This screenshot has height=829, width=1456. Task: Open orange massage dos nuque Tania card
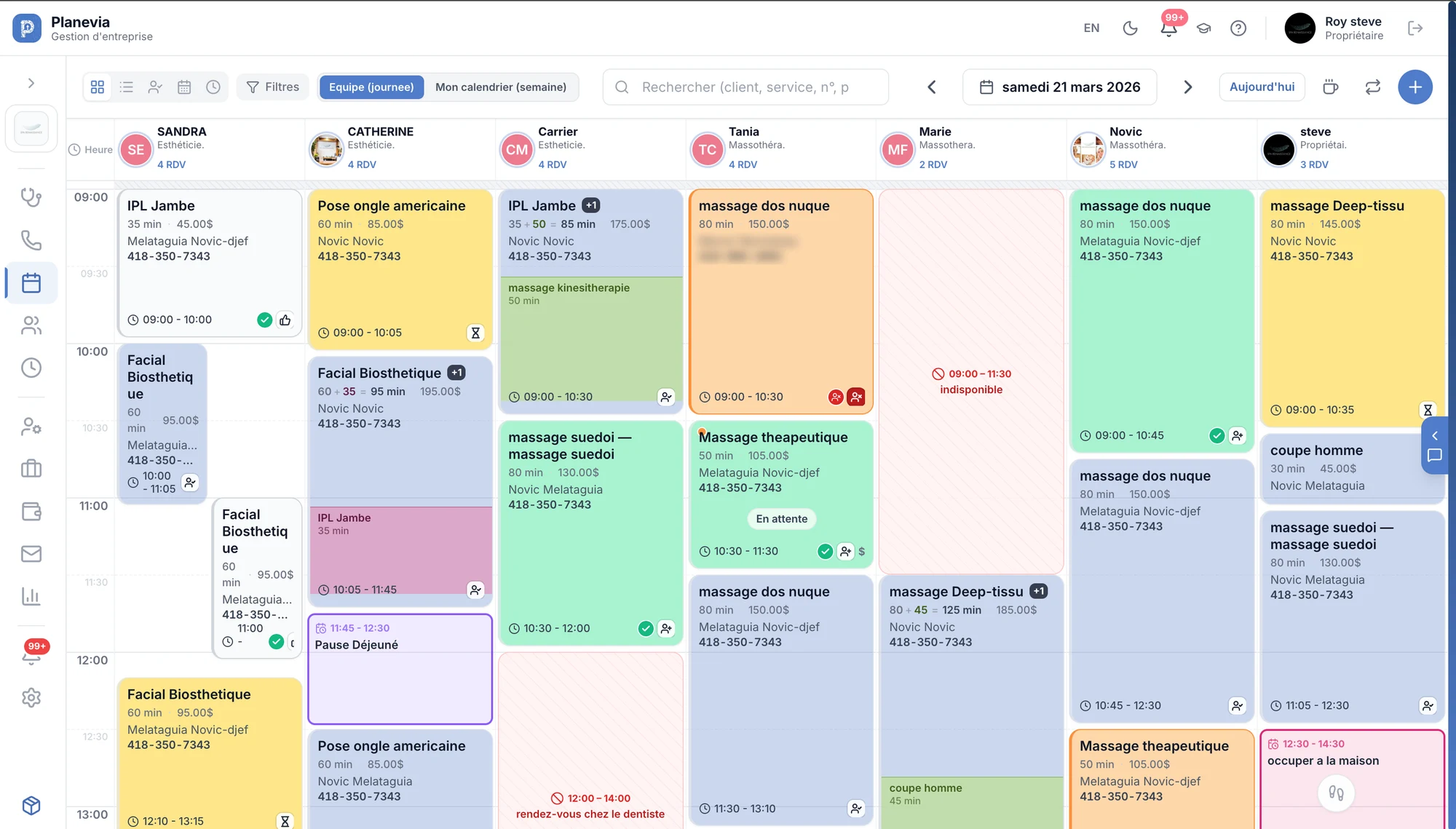(x=781, y=301)
